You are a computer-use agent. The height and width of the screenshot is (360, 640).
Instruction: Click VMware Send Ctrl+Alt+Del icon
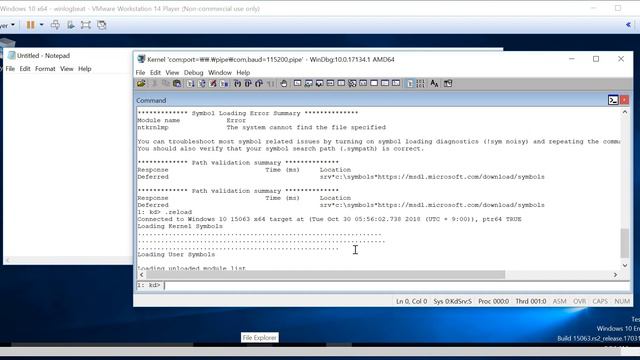[x=55, y=25]
